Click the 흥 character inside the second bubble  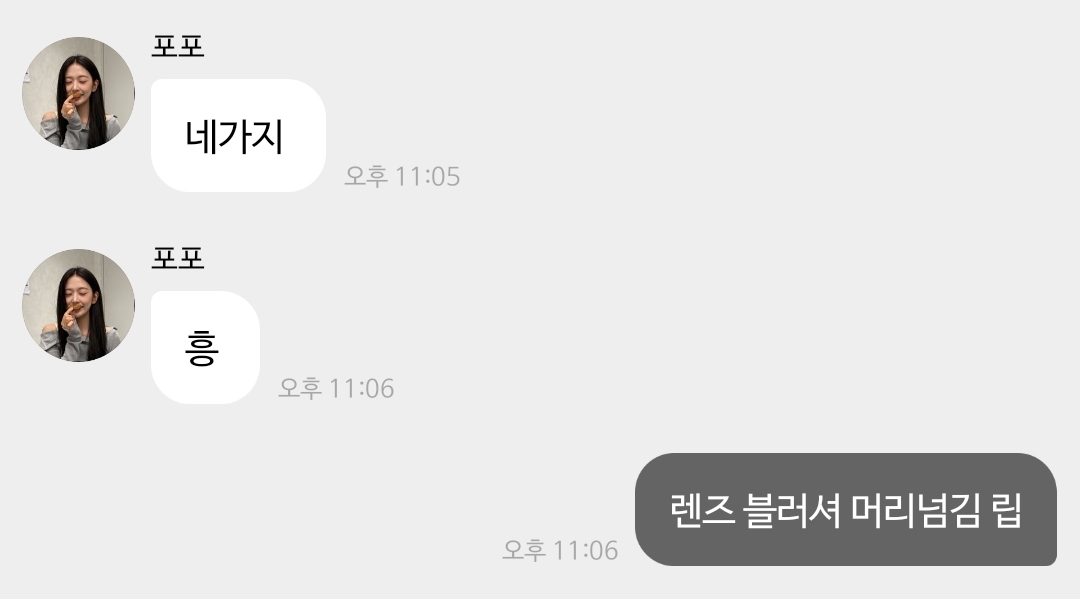pyautogui.click(x=202, y=348)
